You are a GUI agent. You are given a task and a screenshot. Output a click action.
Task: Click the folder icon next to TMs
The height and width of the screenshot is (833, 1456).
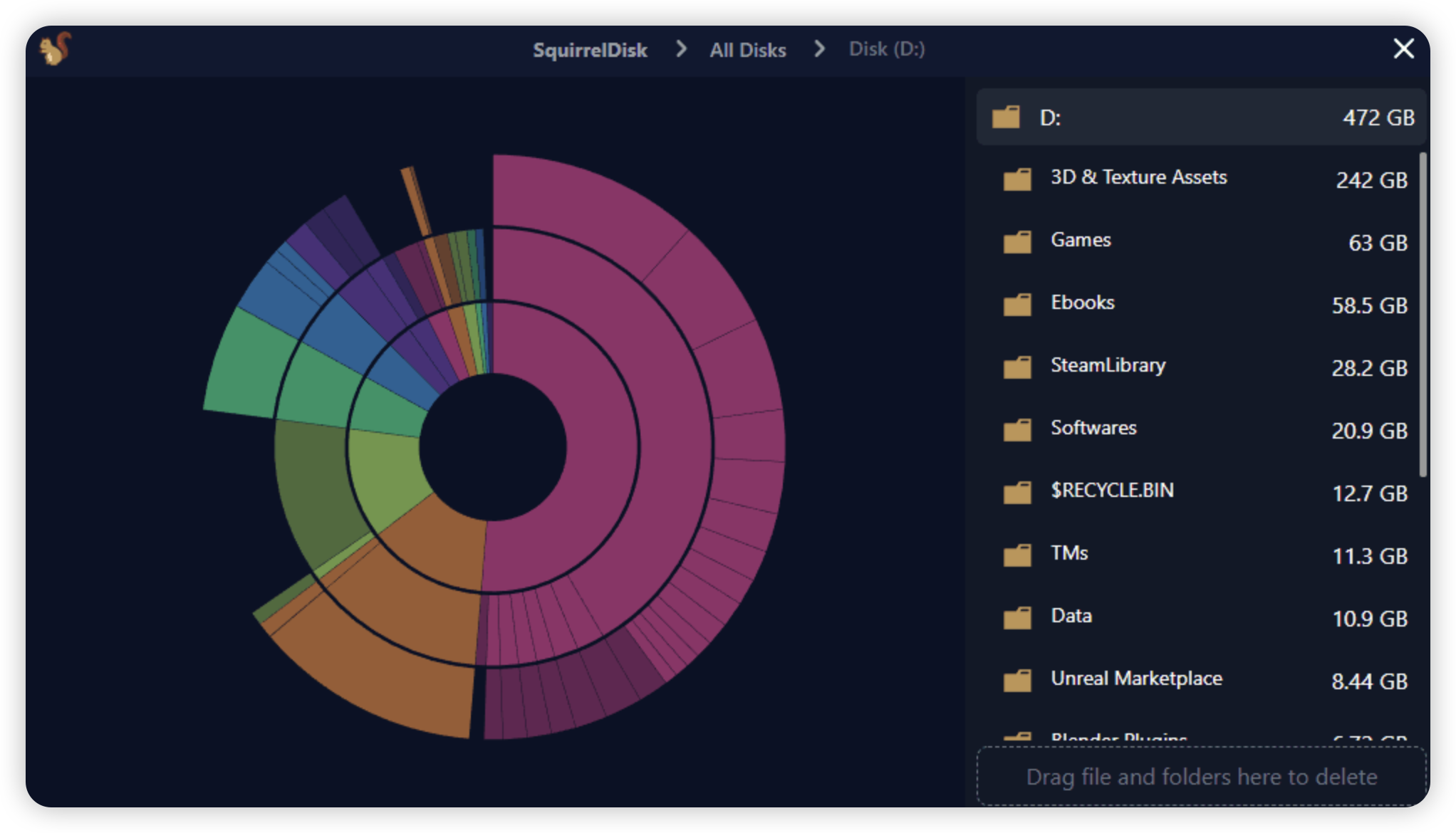pyautogui.click(x=1017, y=555)
